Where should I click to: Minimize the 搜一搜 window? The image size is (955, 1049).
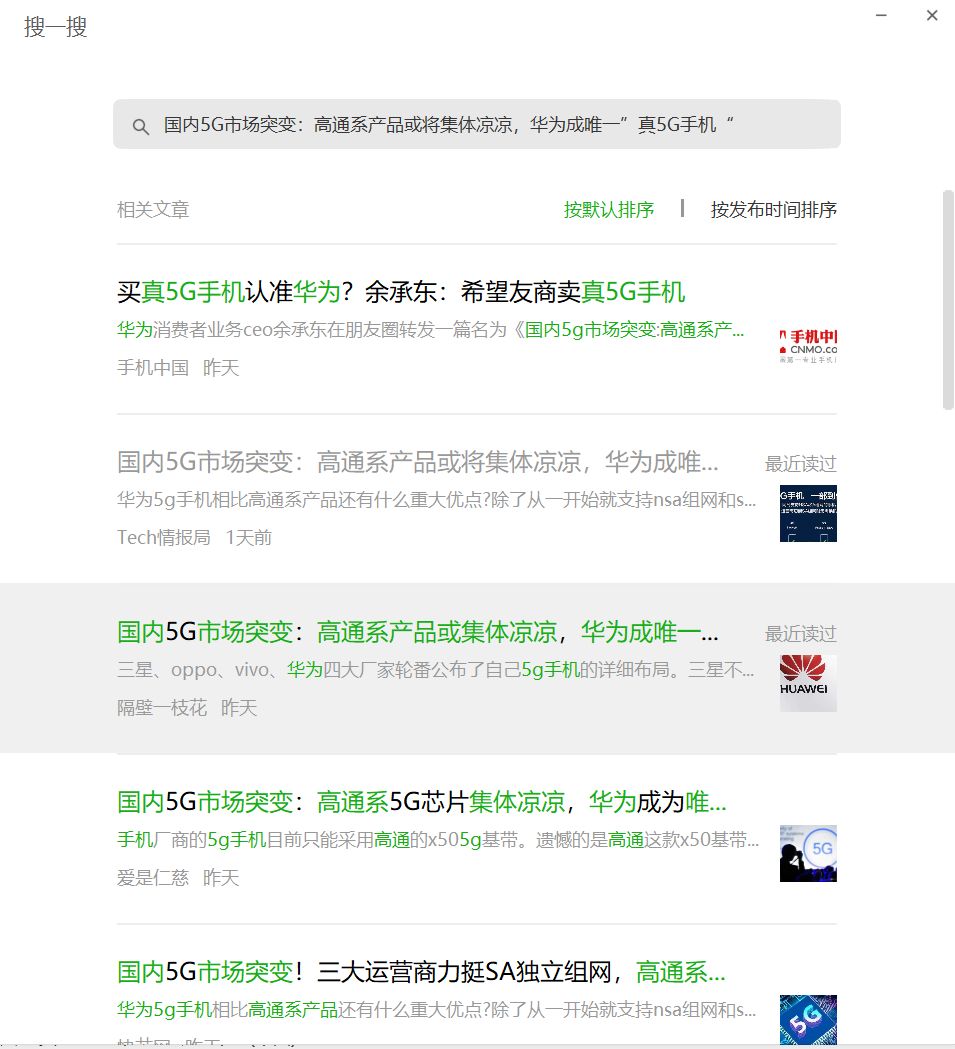[881, 15]
